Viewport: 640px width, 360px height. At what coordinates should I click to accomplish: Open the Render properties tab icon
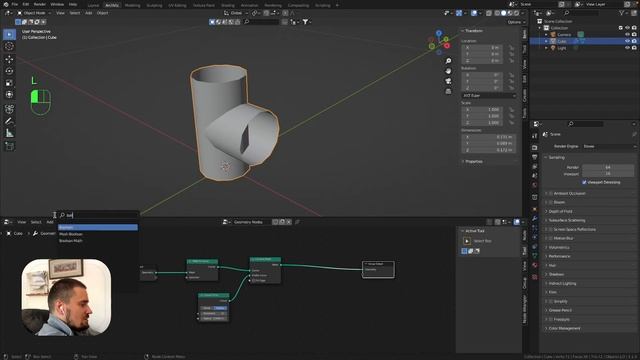535,147
